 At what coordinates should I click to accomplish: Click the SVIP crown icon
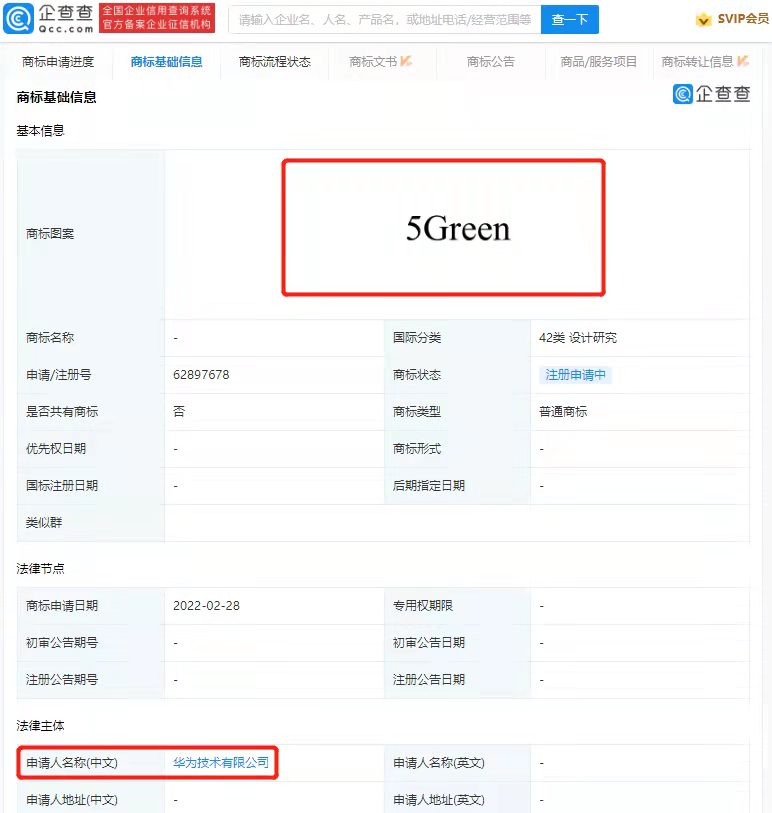point(703,20)
